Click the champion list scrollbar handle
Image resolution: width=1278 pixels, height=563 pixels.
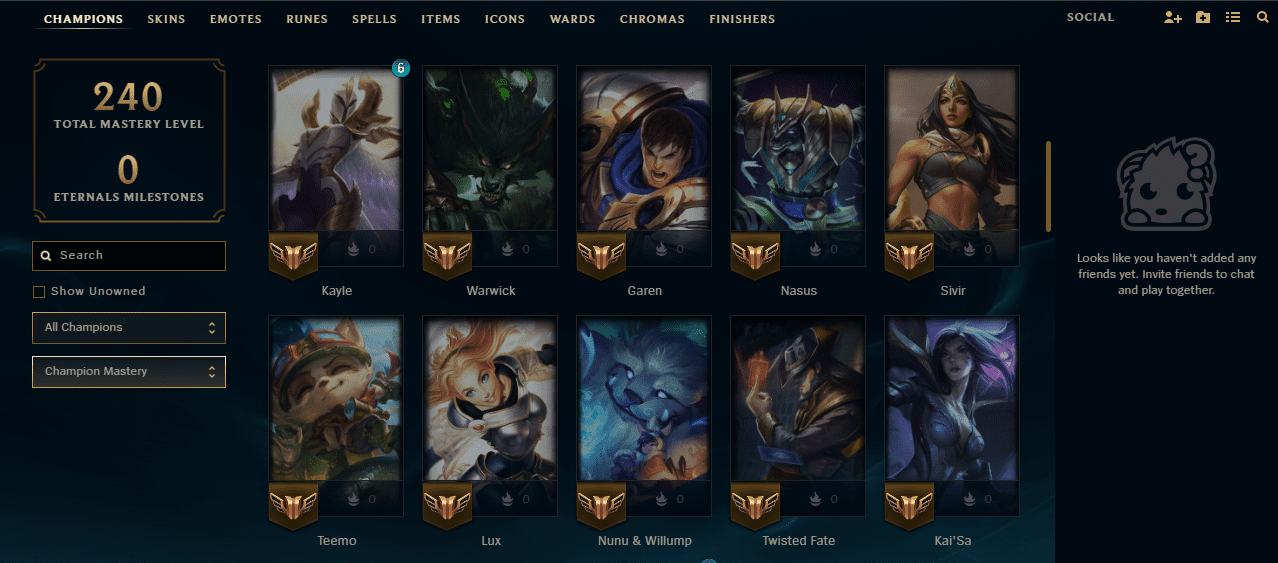1049,186
